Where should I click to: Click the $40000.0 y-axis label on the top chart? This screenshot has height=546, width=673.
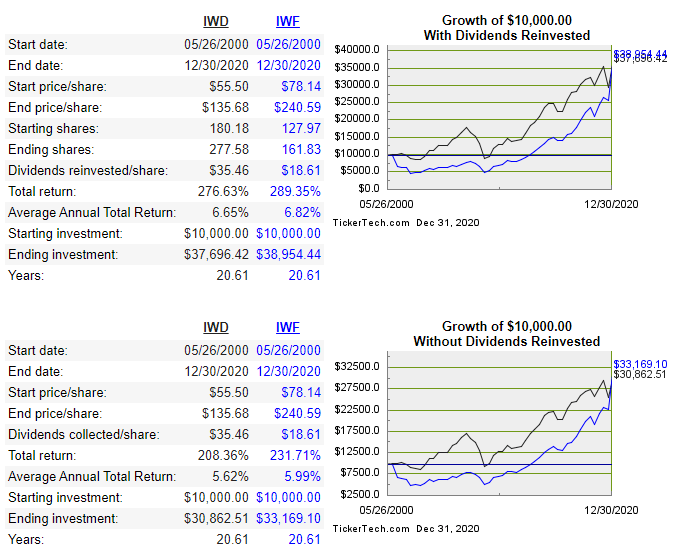point(356,49)
